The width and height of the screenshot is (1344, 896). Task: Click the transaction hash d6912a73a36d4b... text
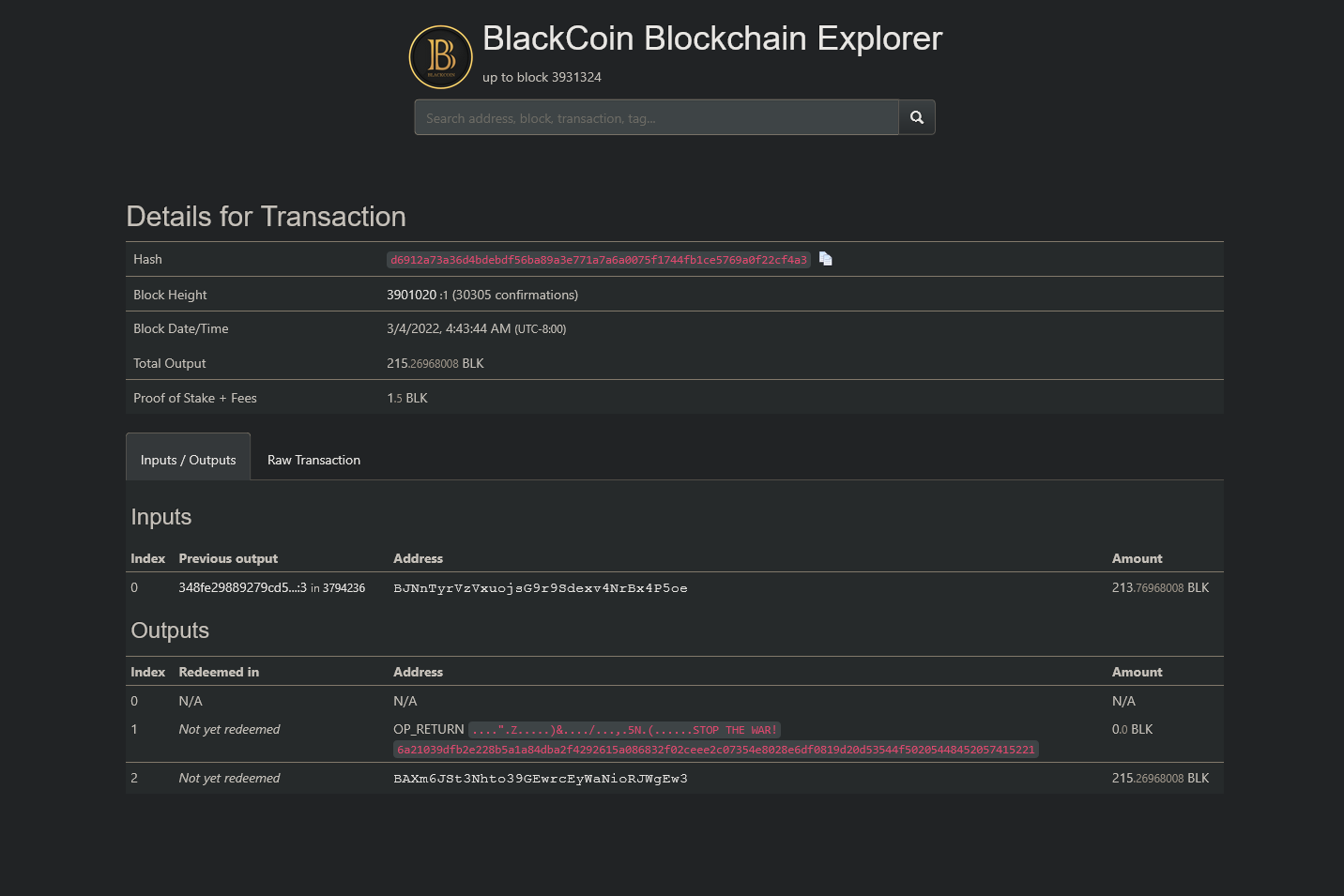click(599, 260)
